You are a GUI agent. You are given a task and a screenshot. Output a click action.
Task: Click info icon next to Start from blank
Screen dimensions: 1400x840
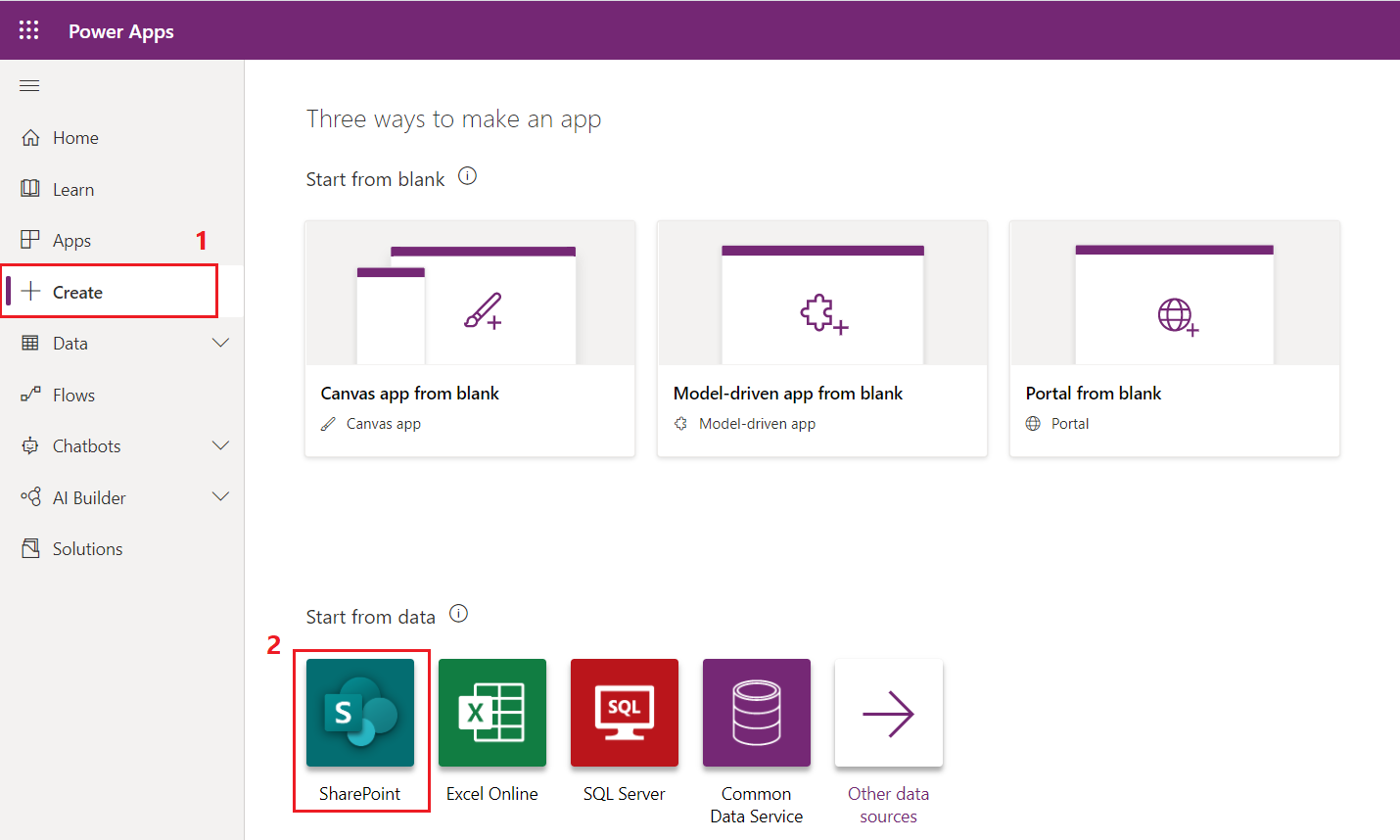click(468, 176)
